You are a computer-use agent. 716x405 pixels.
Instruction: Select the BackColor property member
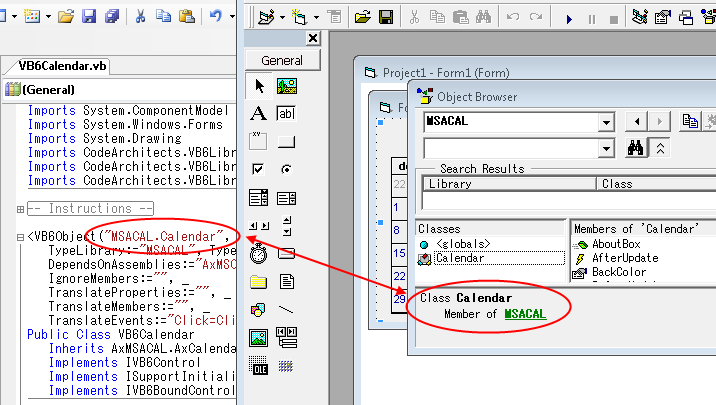tap(619, 272)
